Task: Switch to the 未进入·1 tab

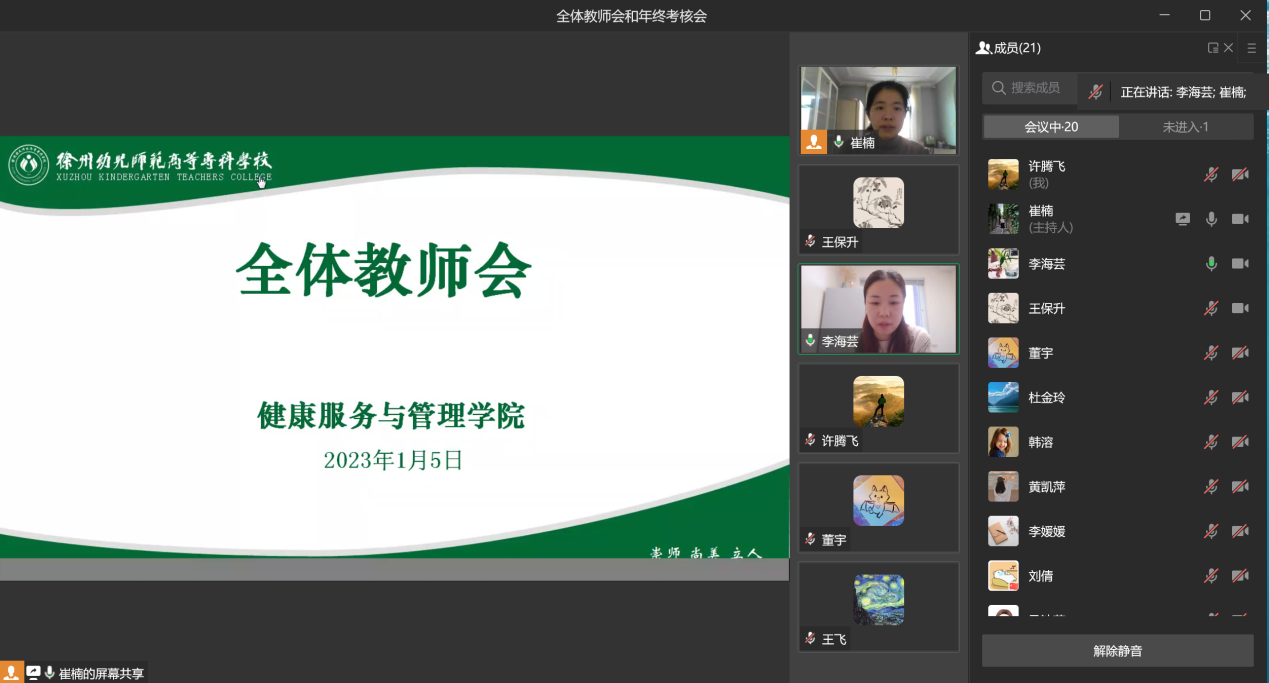Action: (1185, 127)
